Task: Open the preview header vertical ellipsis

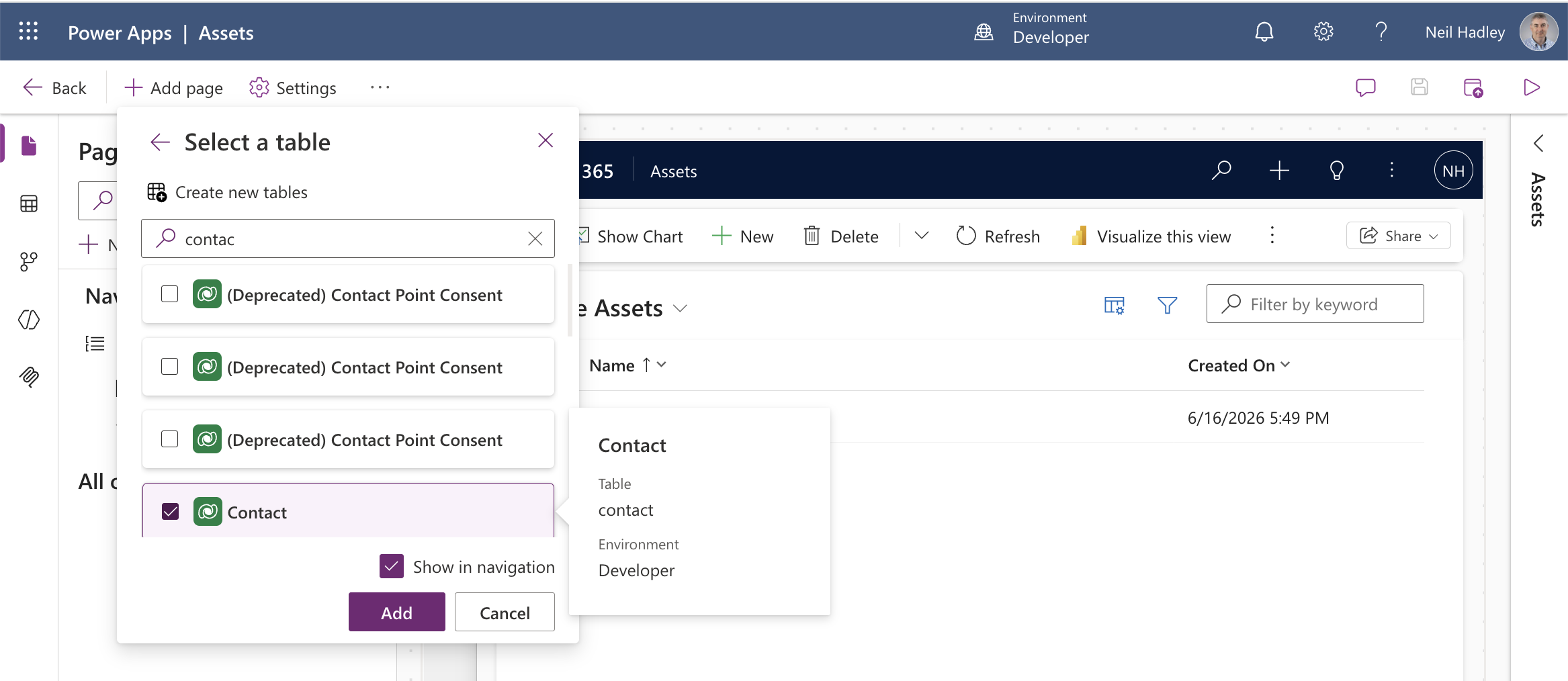Action: point(1391,171)
